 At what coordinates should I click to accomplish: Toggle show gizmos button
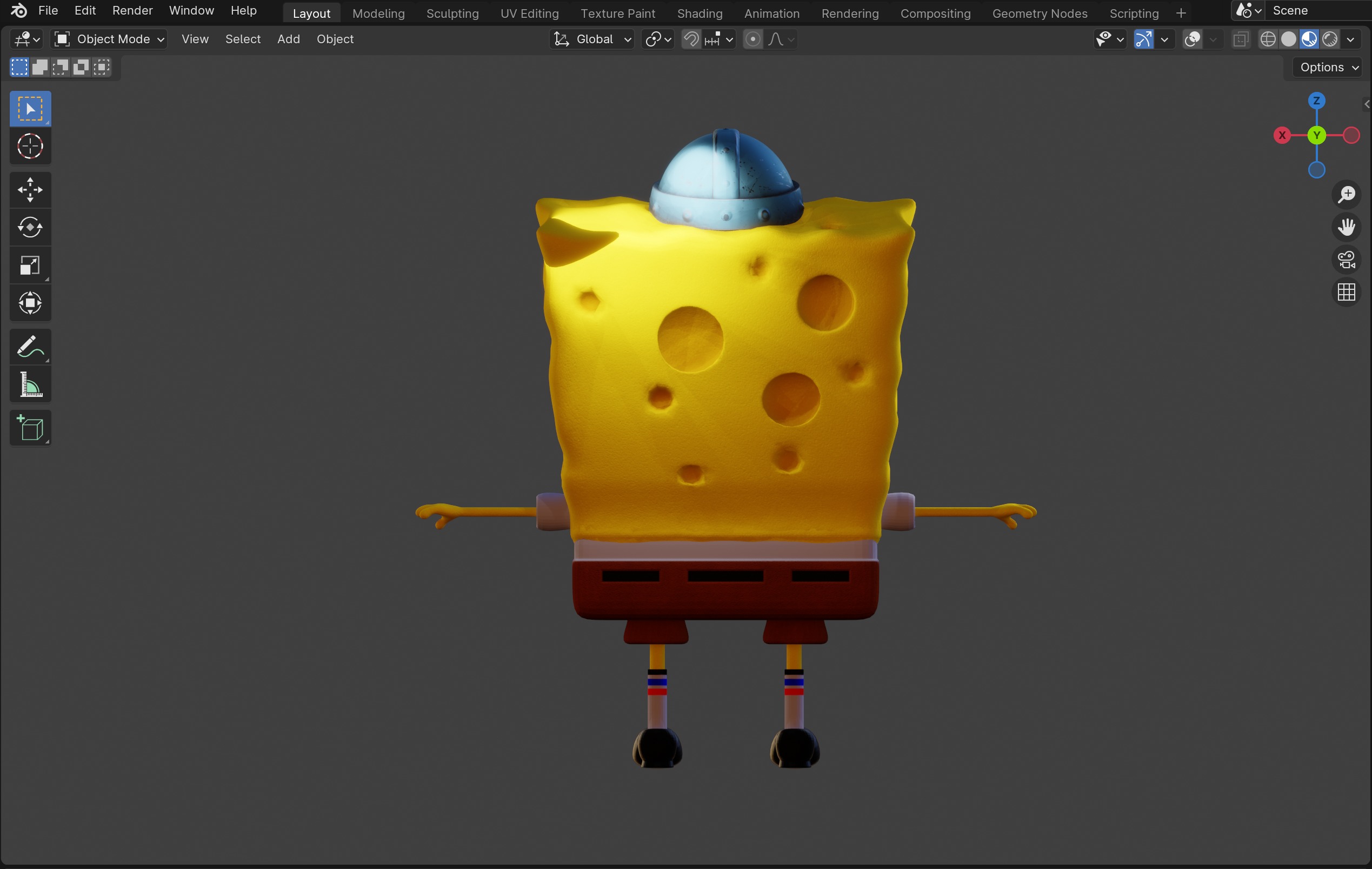pyautogui.click(x=1143, y=39)
